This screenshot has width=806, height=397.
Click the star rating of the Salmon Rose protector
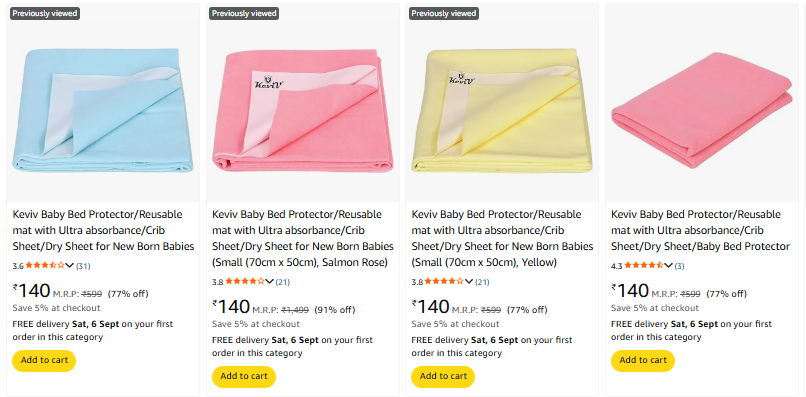pyautogui.click(x=245, y=282)
